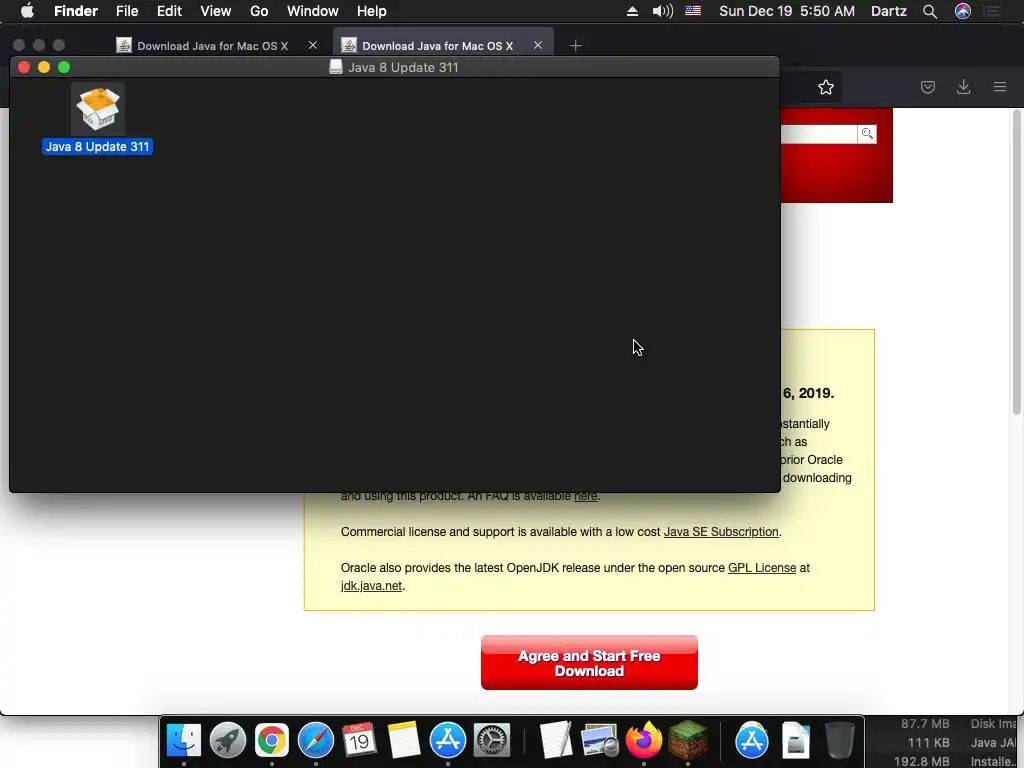Viewport: 1024px width, 768px height.
Task: Open the Firefox hamburger menu
Action: (x=1000, y=87)
